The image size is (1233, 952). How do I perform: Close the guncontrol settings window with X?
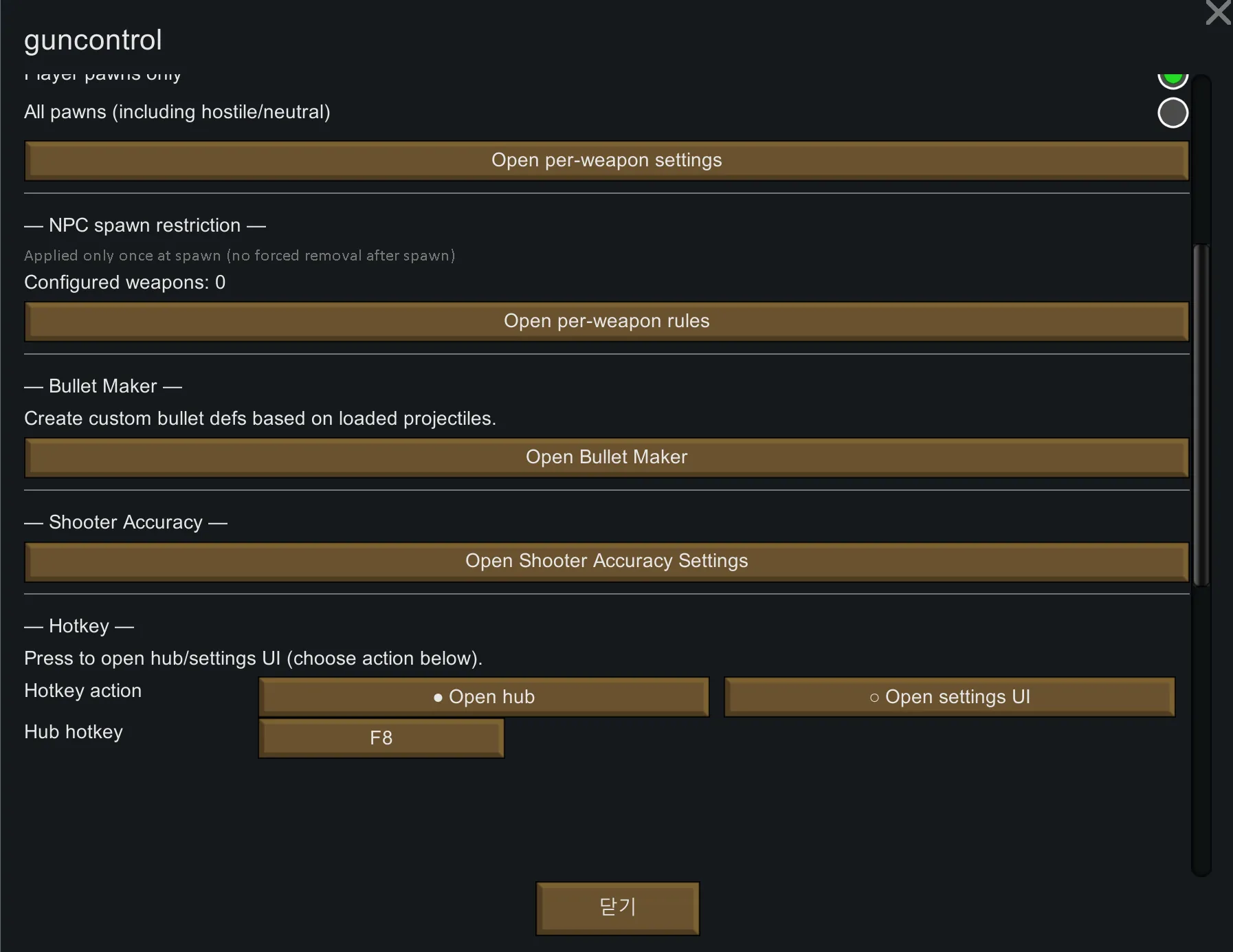point(1219,12)
